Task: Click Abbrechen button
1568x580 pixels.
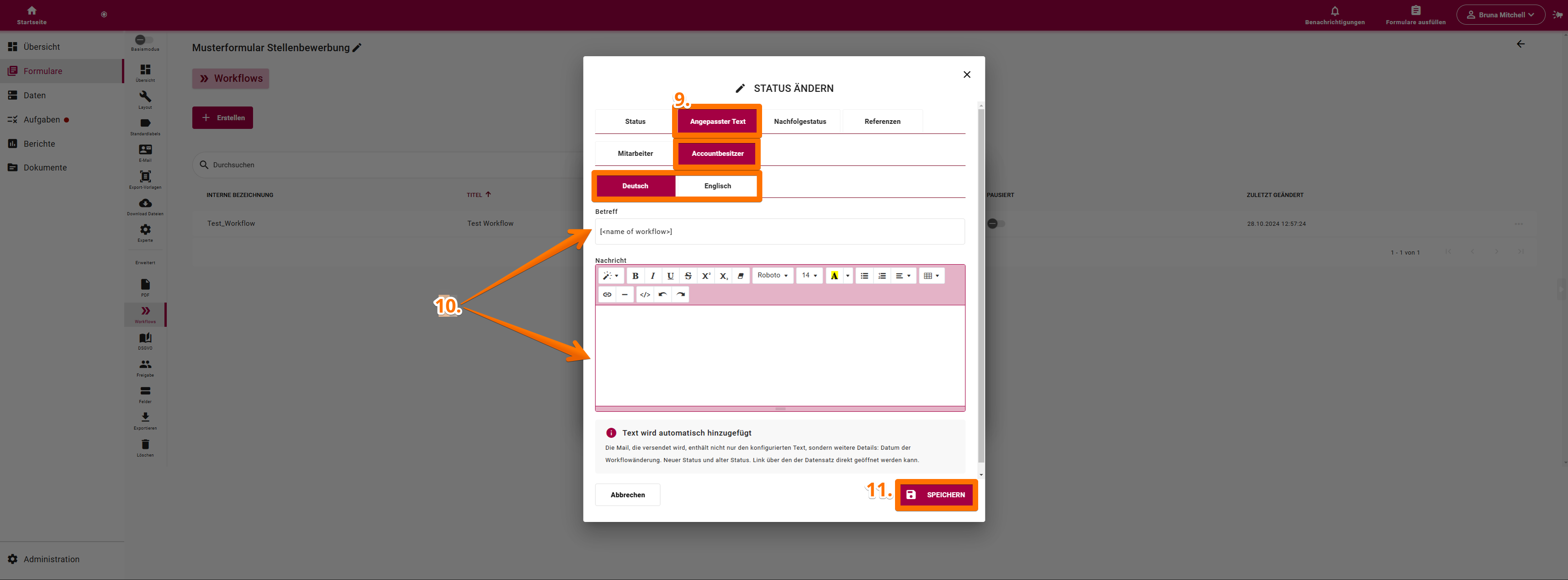Action: coord(628,495)
